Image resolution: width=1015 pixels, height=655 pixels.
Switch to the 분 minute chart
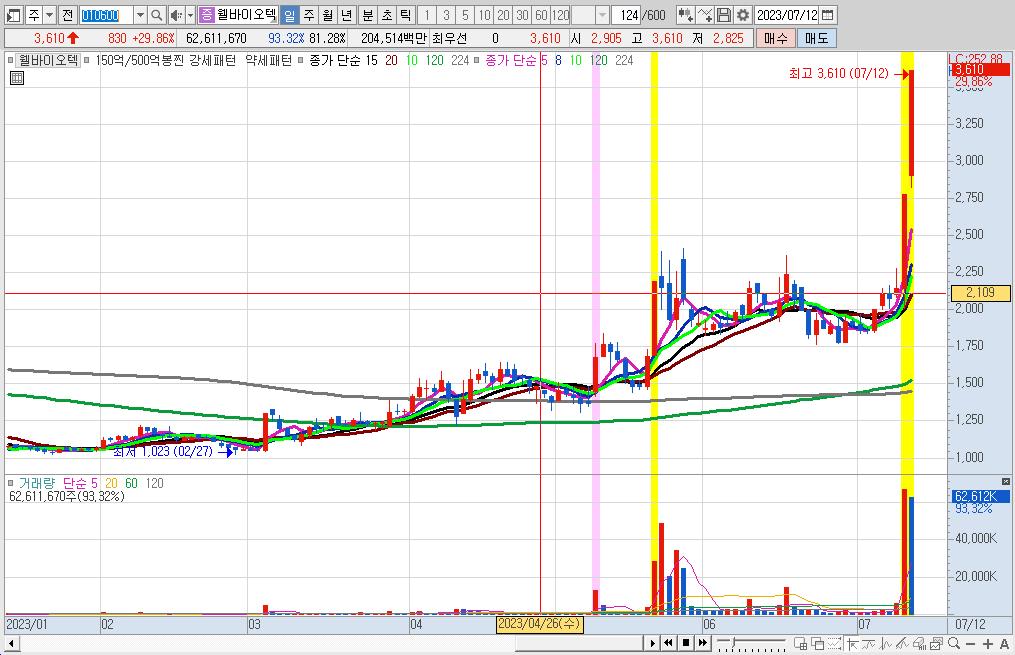coord(368,15)
